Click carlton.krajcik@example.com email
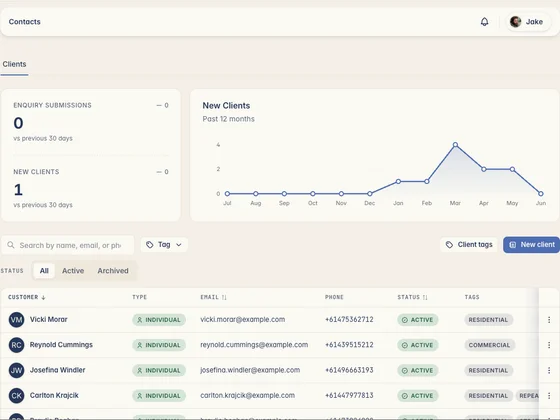Image resolution: width=560 pixels, height=420 pixels. pyautogui.click(x=248, y=395)
